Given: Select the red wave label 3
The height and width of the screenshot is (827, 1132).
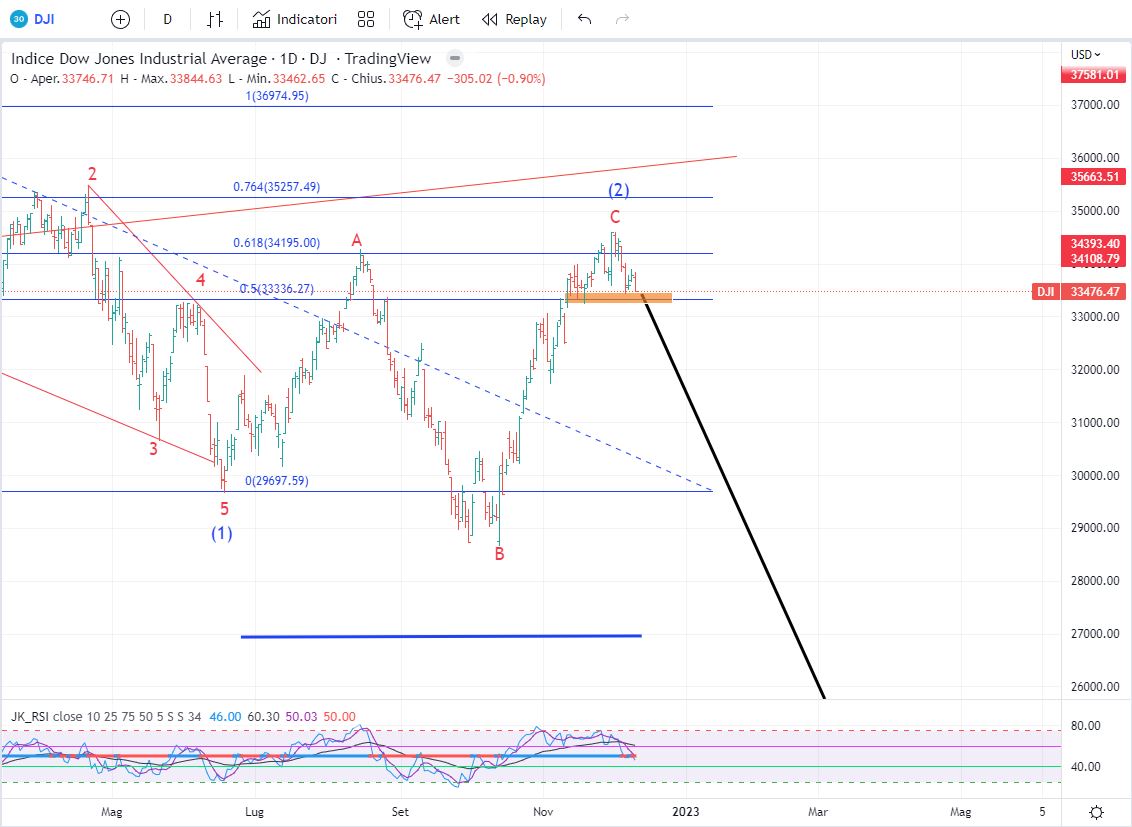Looking at the screenshot, I should coord(153,449).
